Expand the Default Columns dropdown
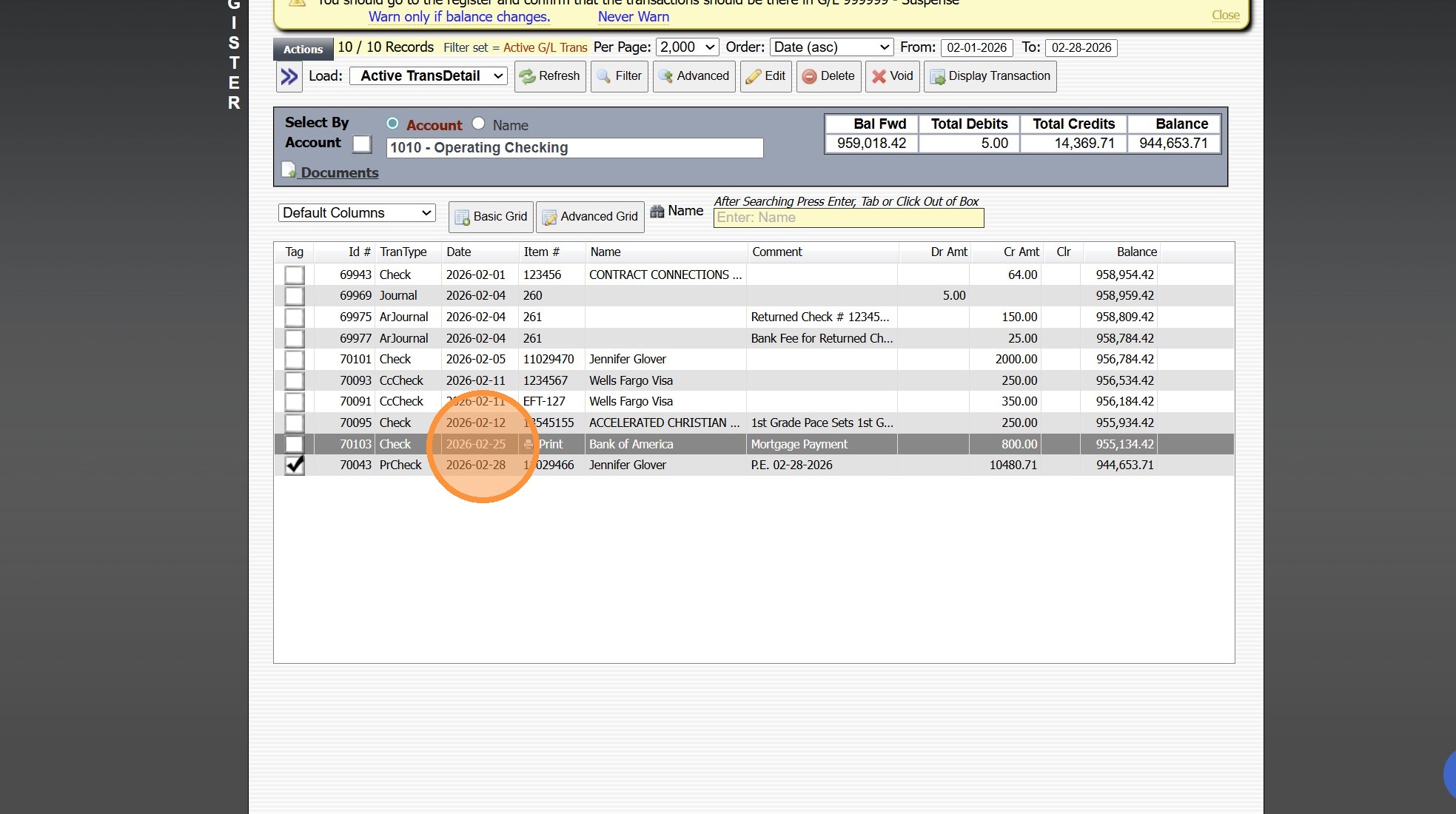This screenshot has height=814, width=1456. pos(357,213)
